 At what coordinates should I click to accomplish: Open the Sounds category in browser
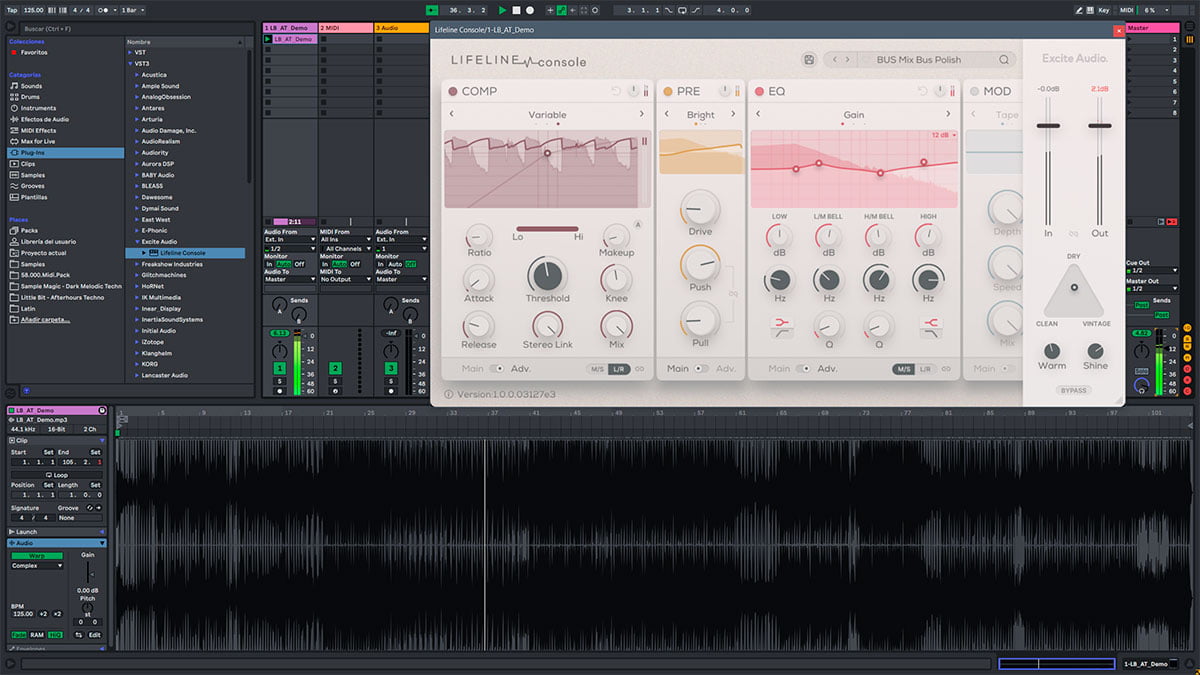click(31, 86)
